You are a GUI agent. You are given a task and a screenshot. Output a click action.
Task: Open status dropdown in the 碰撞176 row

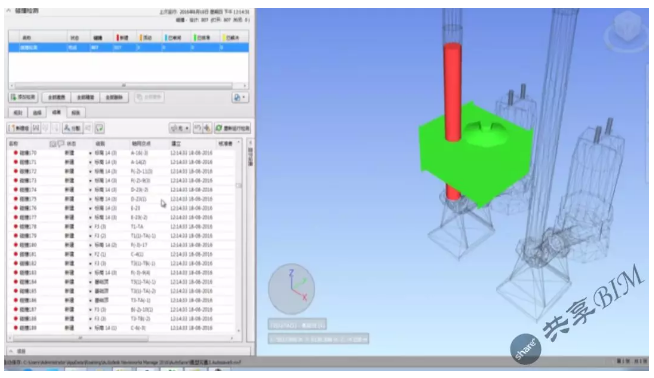coord(91,208)
